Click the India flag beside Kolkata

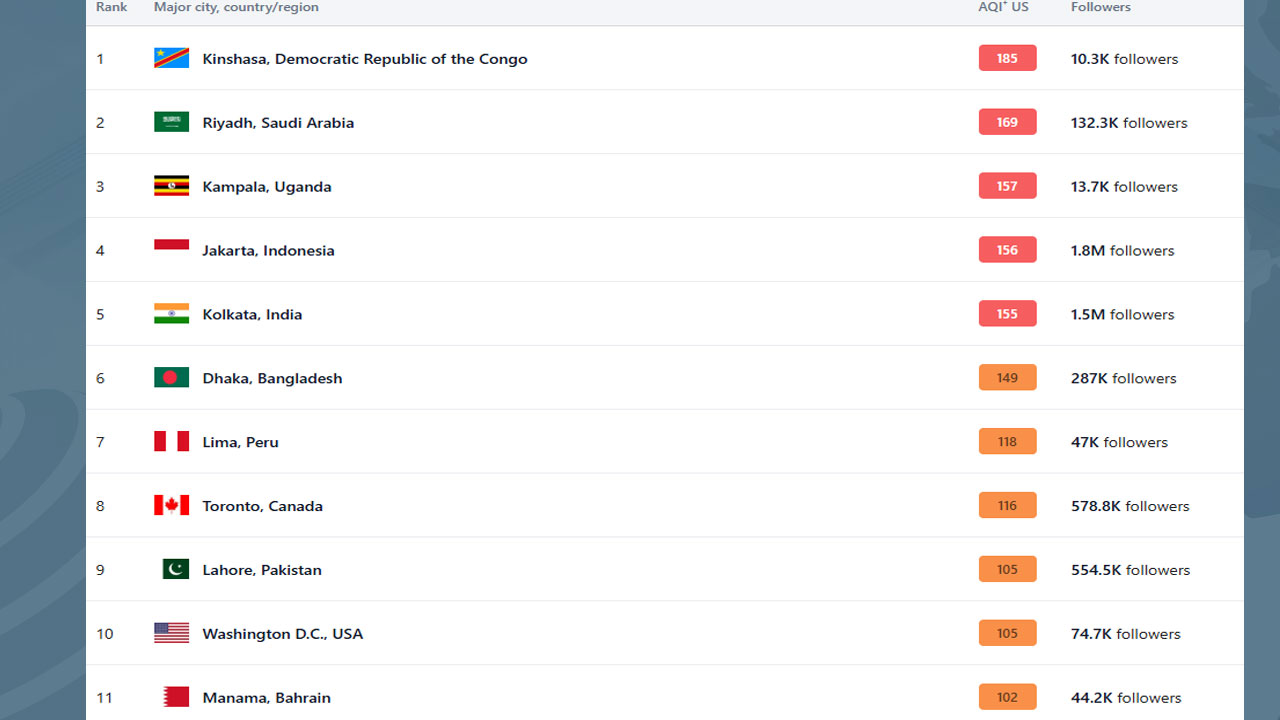[x=171, y=314]
